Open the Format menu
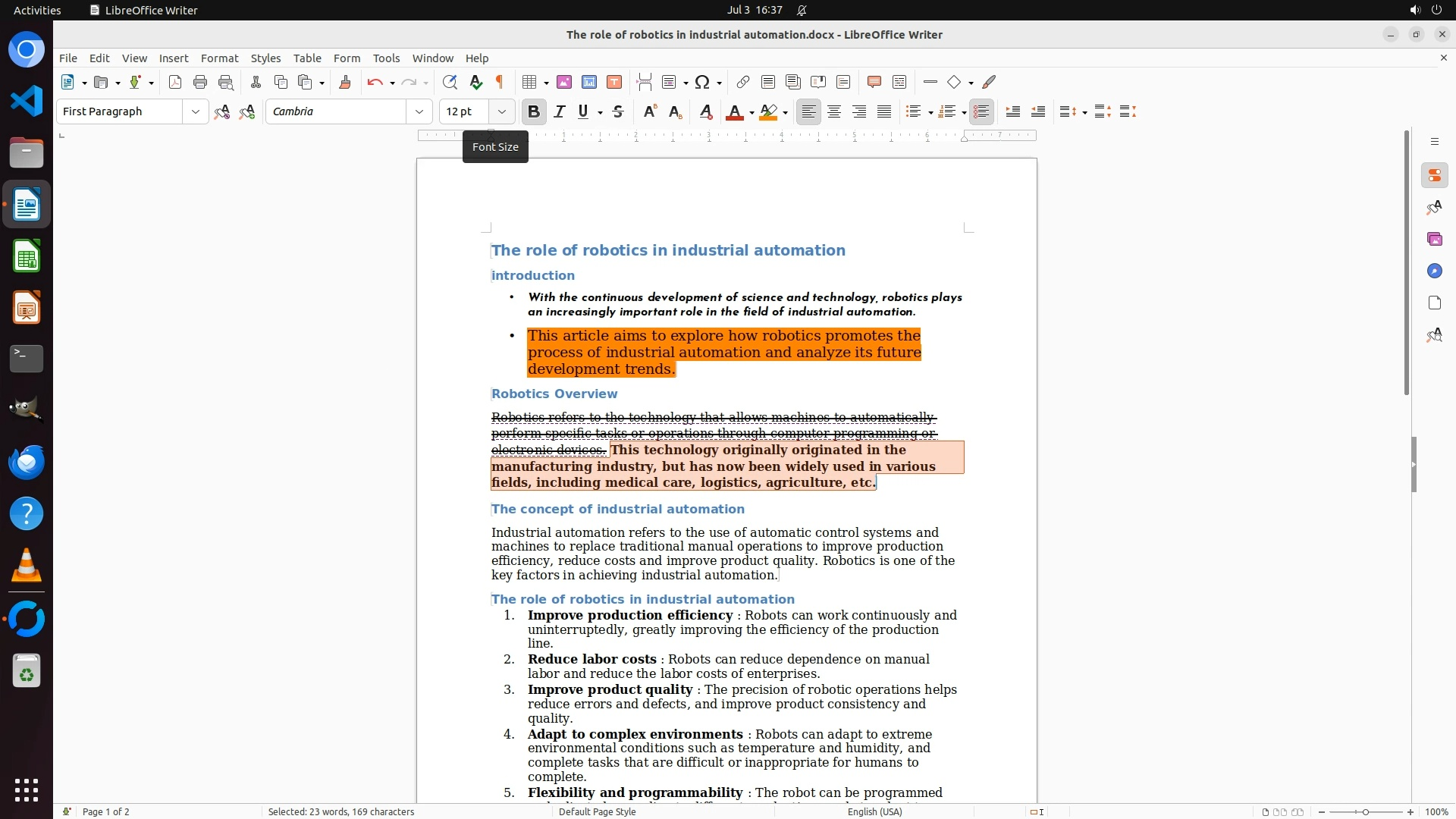 point(219,58)
